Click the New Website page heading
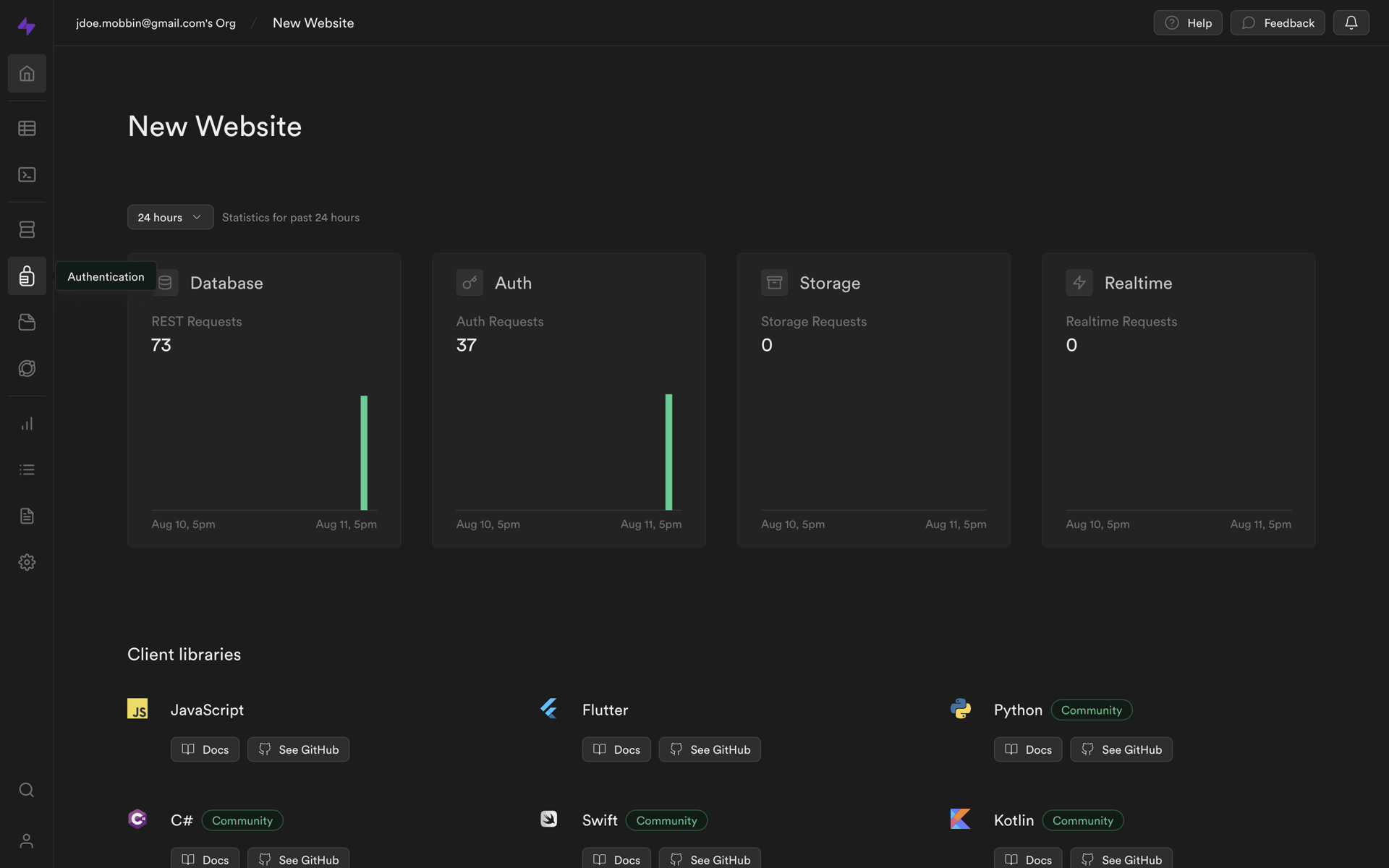The image size is (1389, 868). pyautogui.click(x=215, y=126)
